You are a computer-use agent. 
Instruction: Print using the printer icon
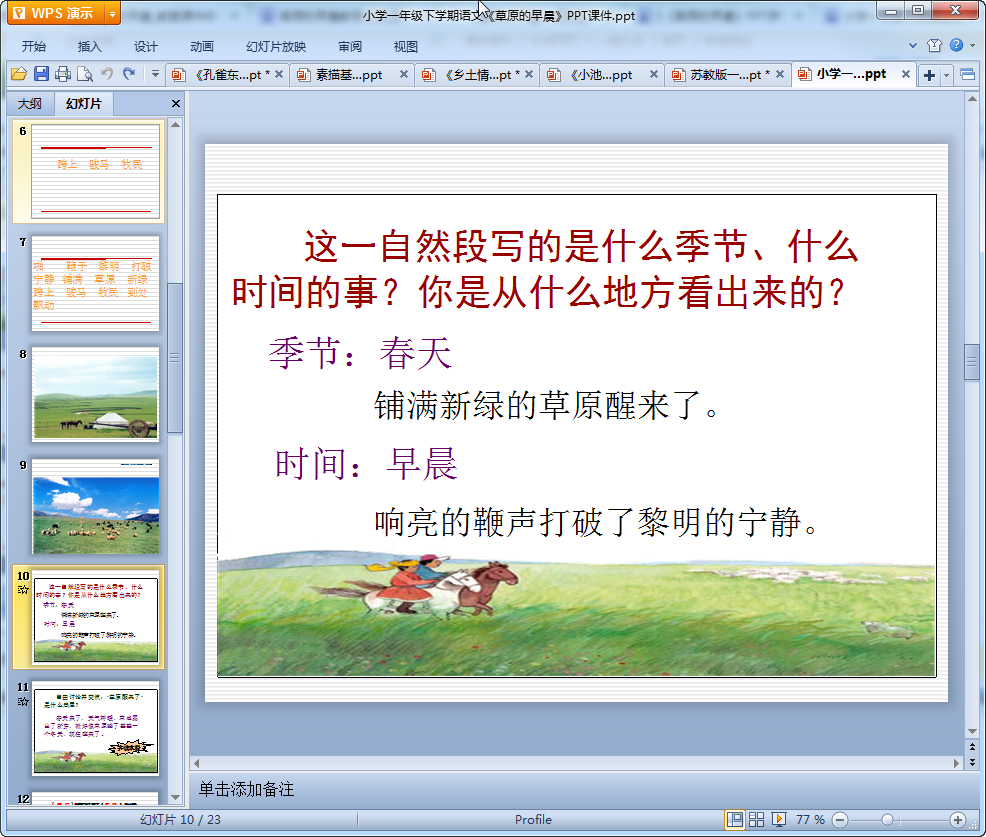63,74
